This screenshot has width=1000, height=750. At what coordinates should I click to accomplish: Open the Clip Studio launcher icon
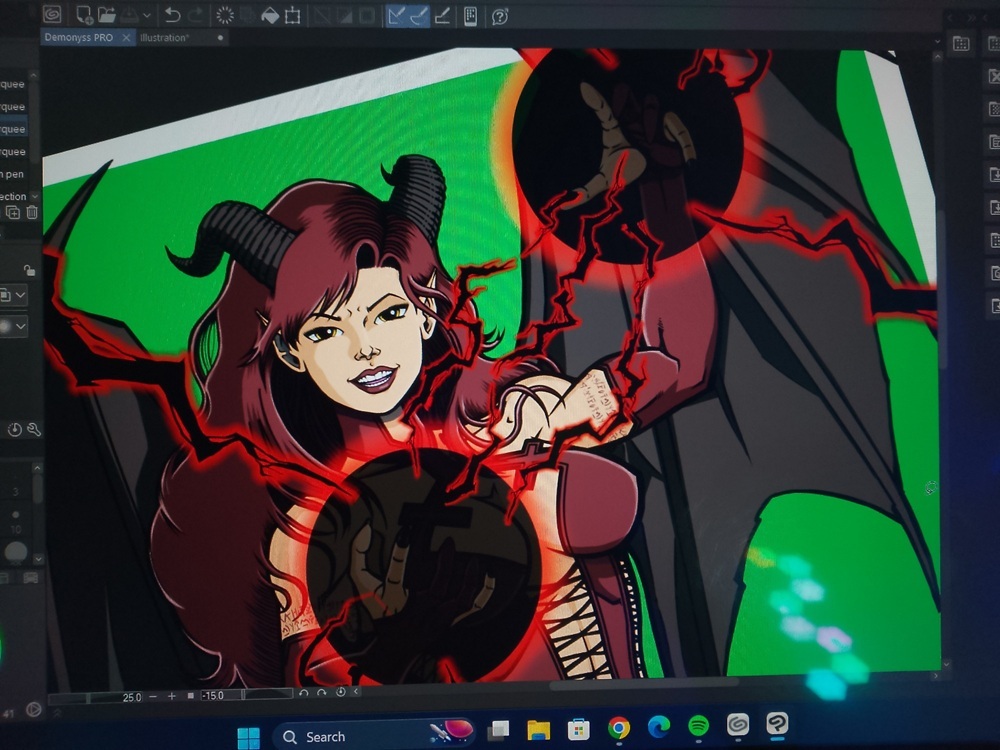coord(52,14)
